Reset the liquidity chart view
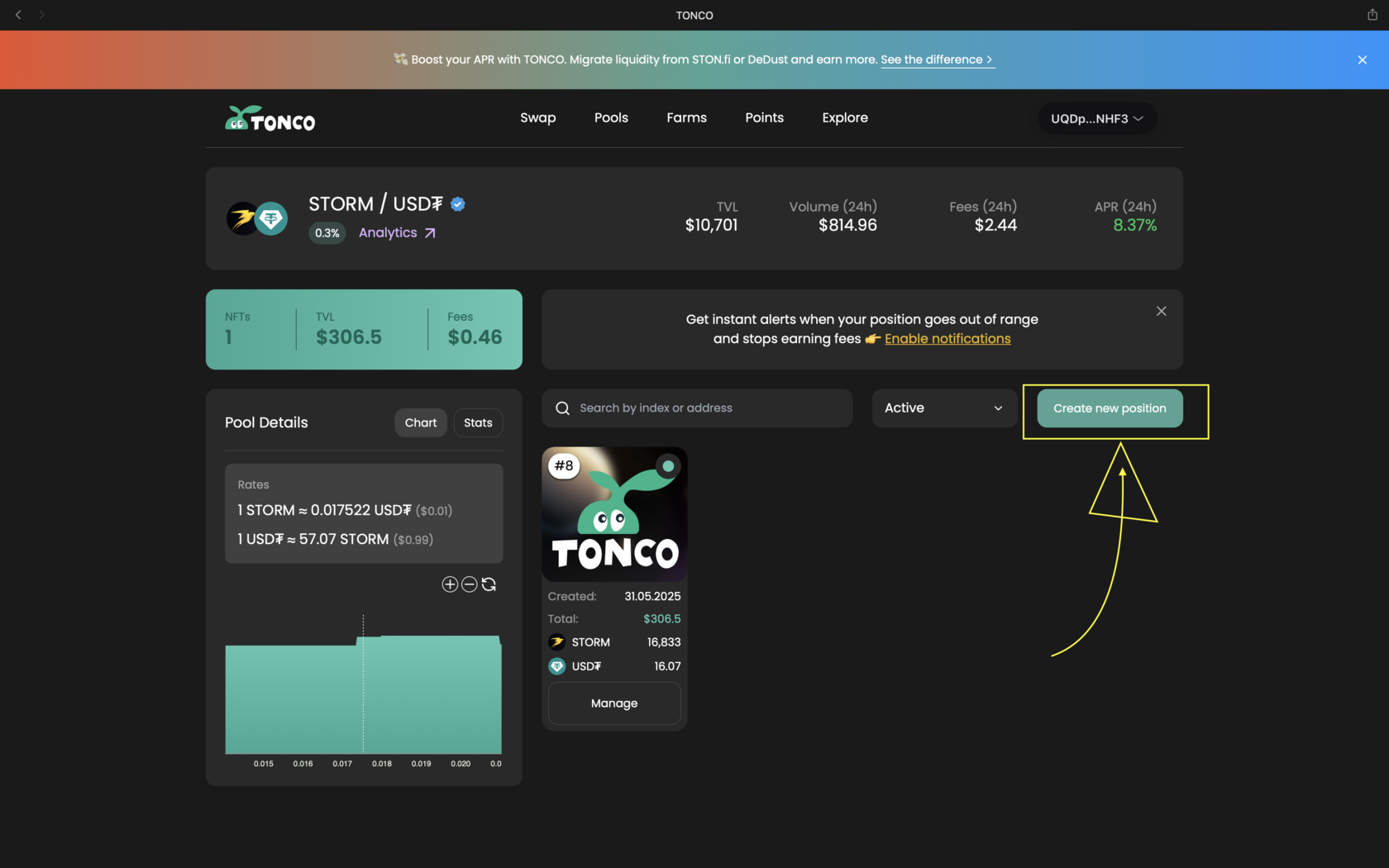The width and height of the screenshot is (1389, 868). 489,584
